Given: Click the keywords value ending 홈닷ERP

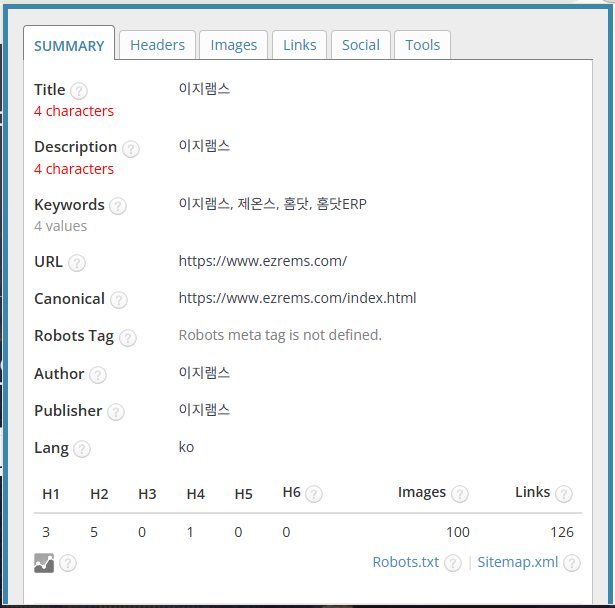Looking at the screenshot, I should tap(273, 204).
